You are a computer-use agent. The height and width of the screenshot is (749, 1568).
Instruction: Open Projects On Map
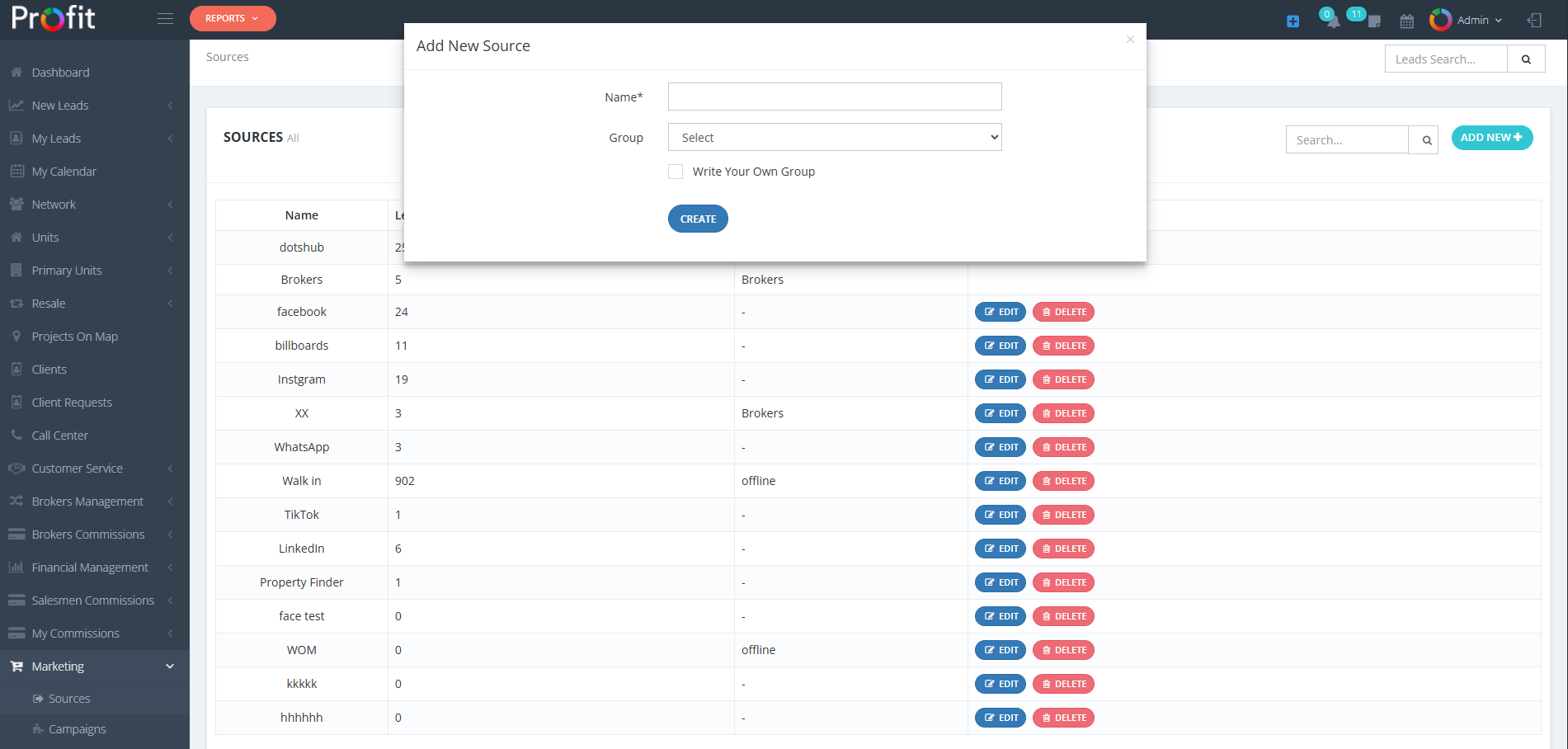click(73, 336)
